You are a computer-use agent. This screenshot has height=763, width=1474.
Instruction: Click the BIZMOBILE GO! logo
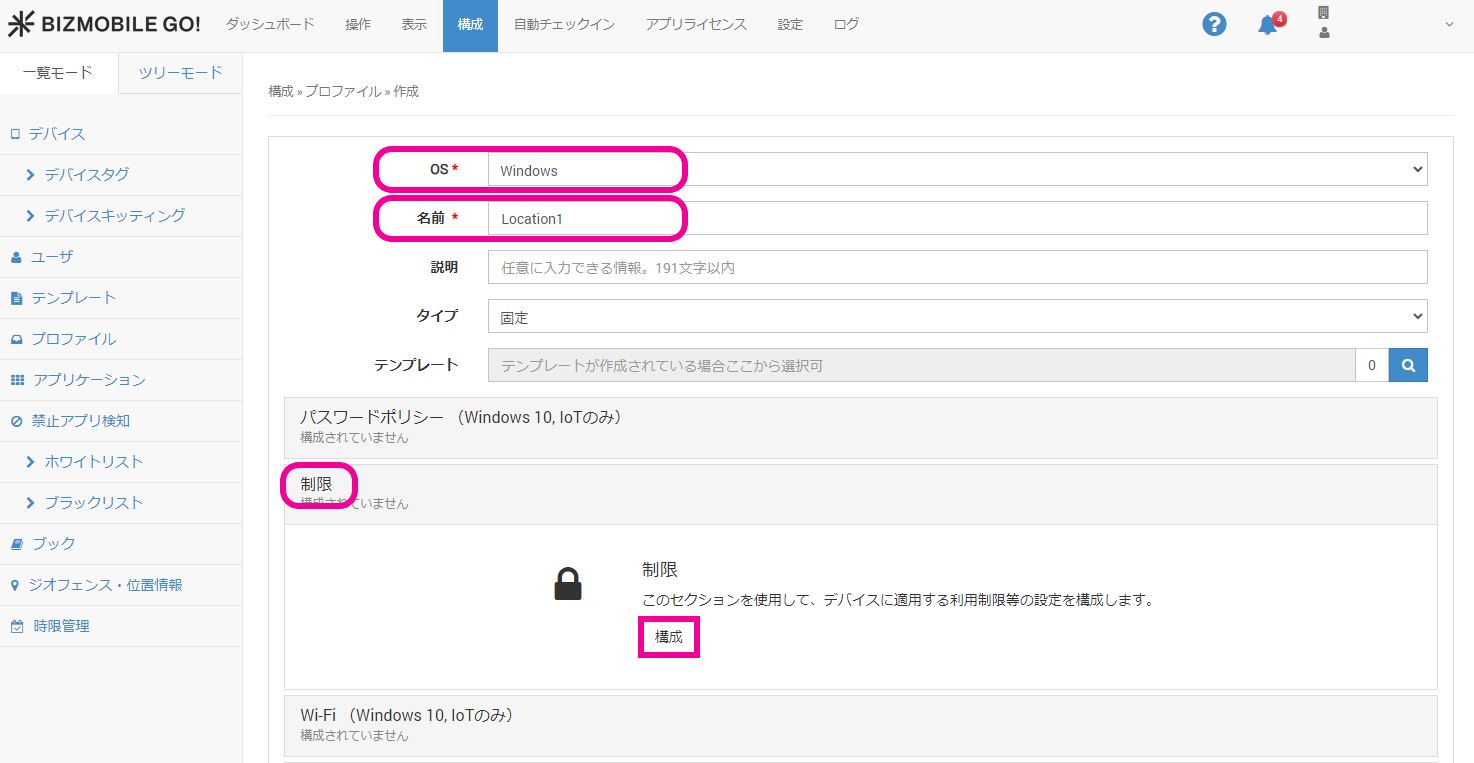pos(104,25)
